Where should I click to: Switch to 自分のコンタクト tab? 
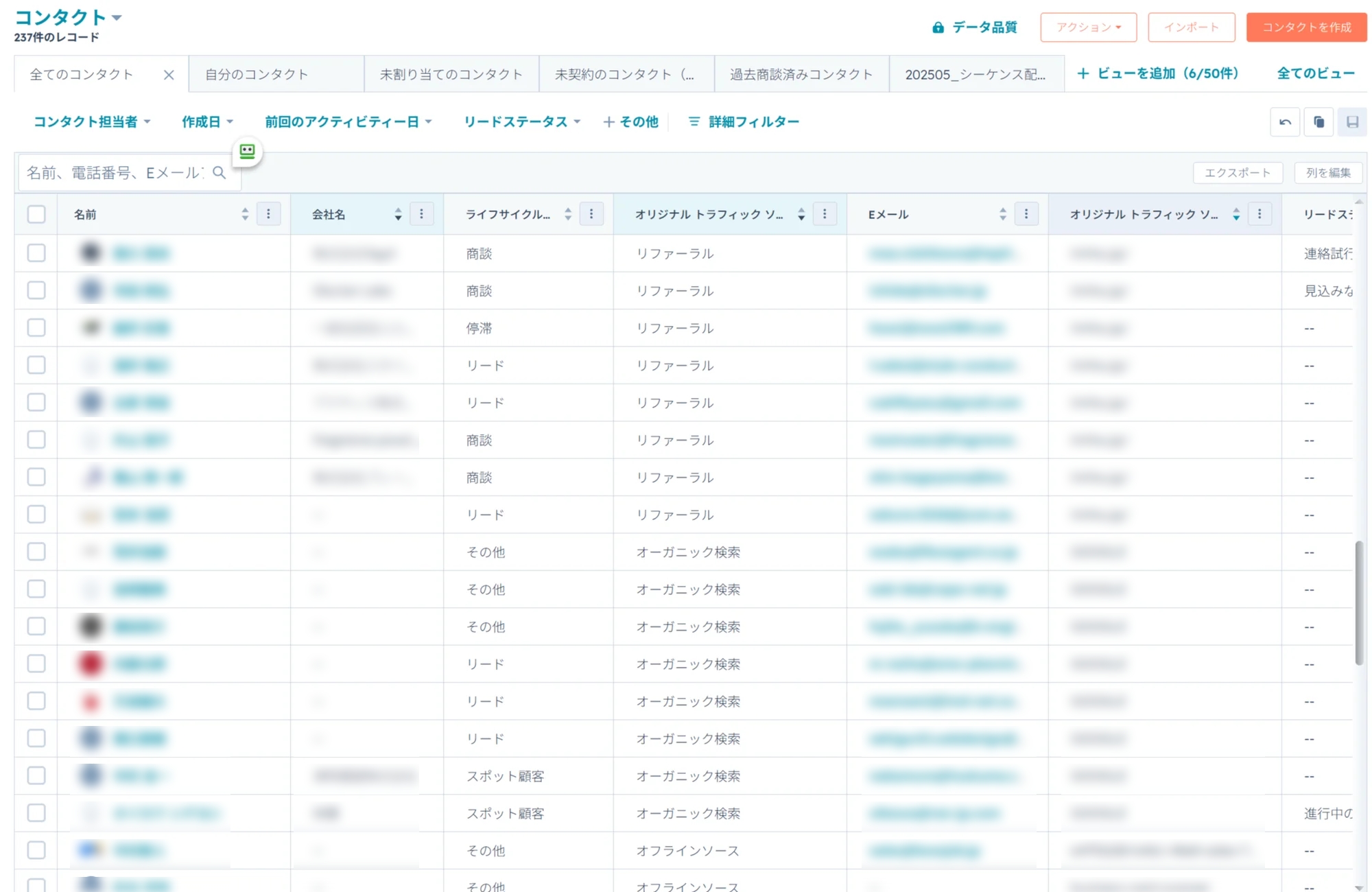(276, 74)
